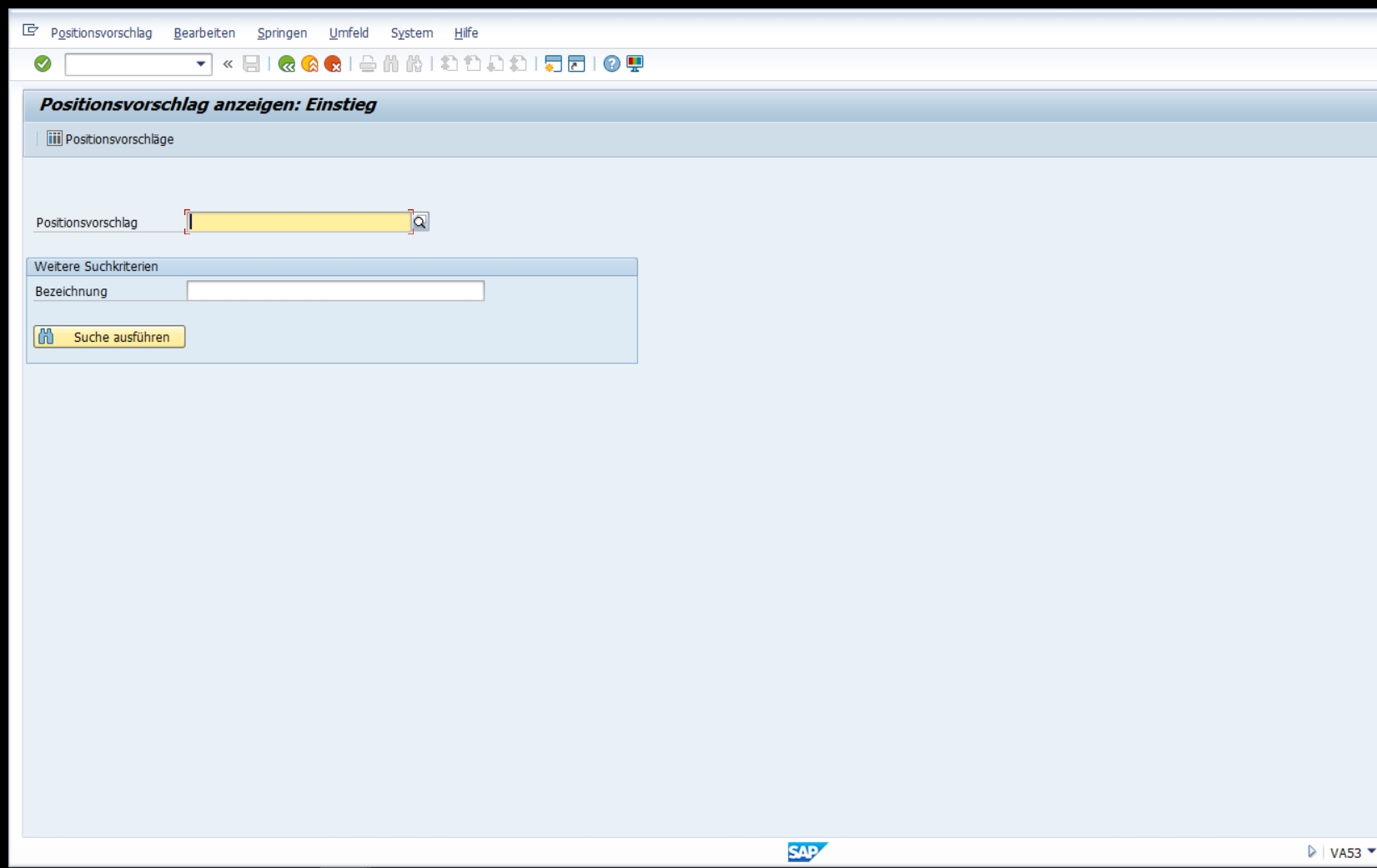Open the search help for Positionsvorschlag field
Viewport: 1377px width, 868px height.
pos(420,222)
